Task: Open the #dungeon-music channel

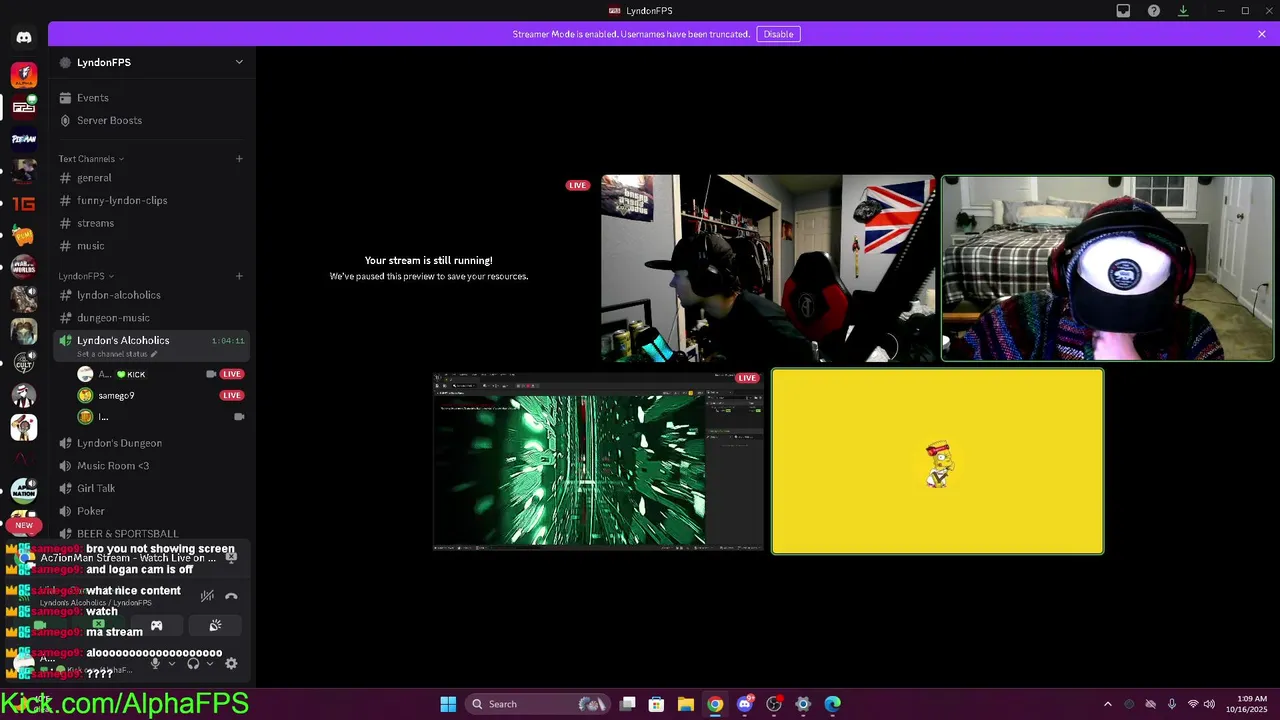Action: coord(151,318)
